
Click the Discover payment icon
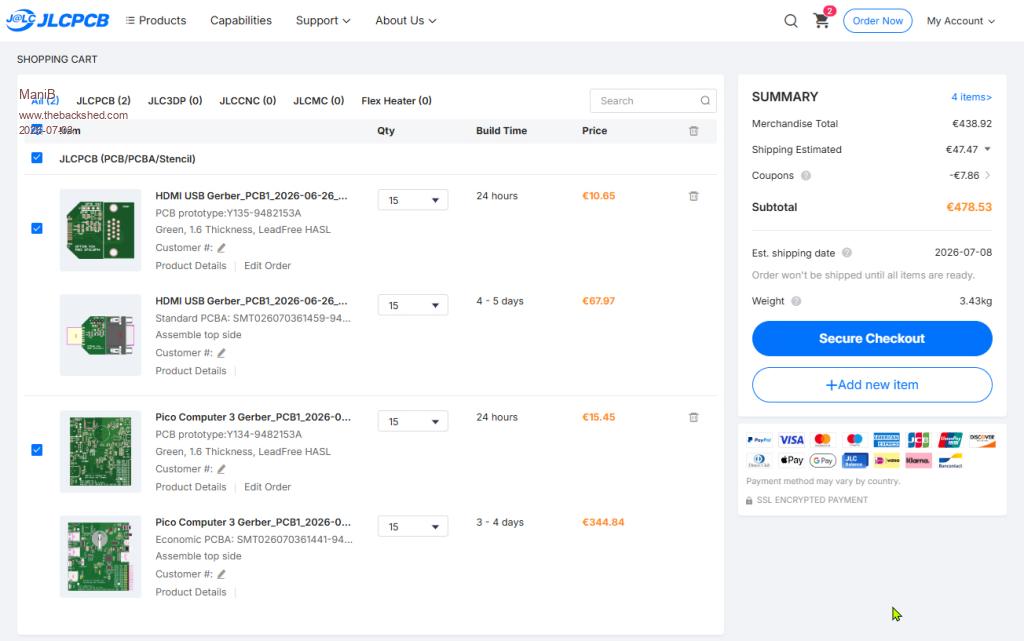[x=982, y=440]
